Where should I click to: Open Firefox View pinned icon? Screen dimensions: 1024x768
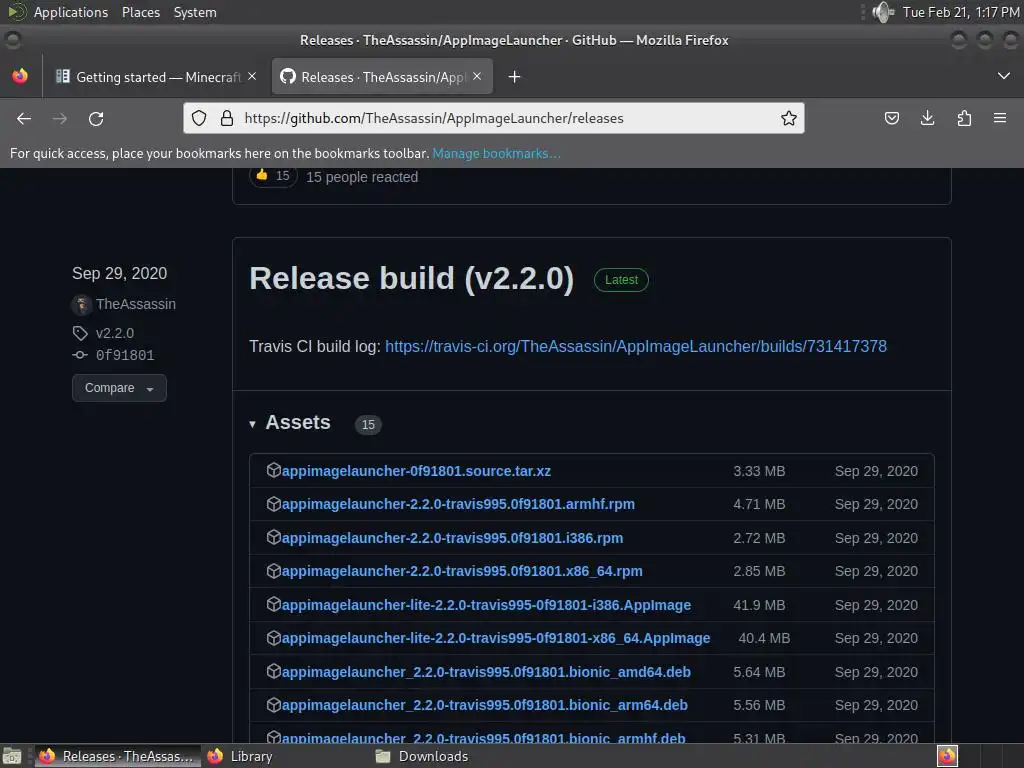pos(20,76)
